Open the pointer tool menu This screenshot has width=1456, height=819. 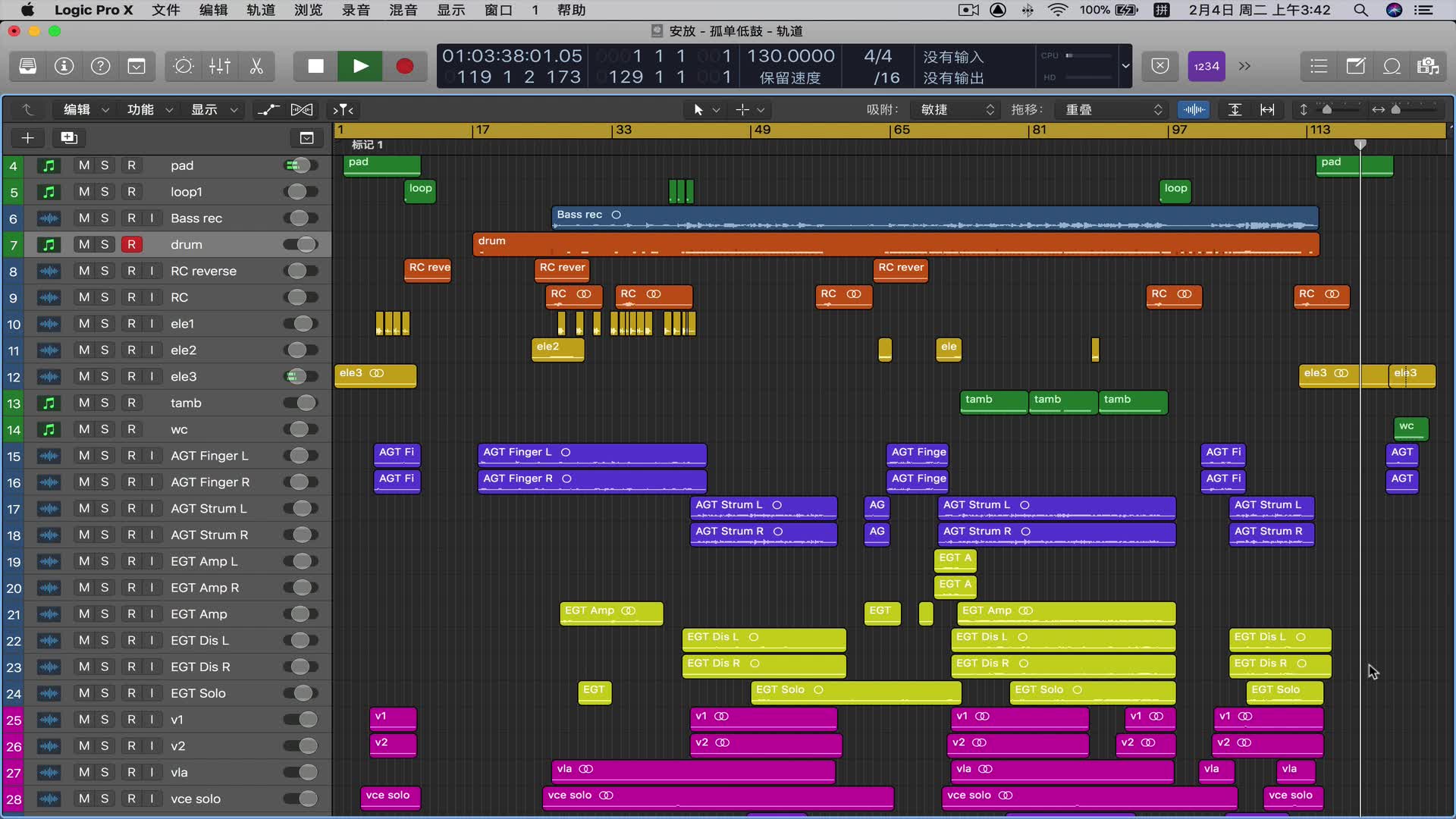click(705, 109)
